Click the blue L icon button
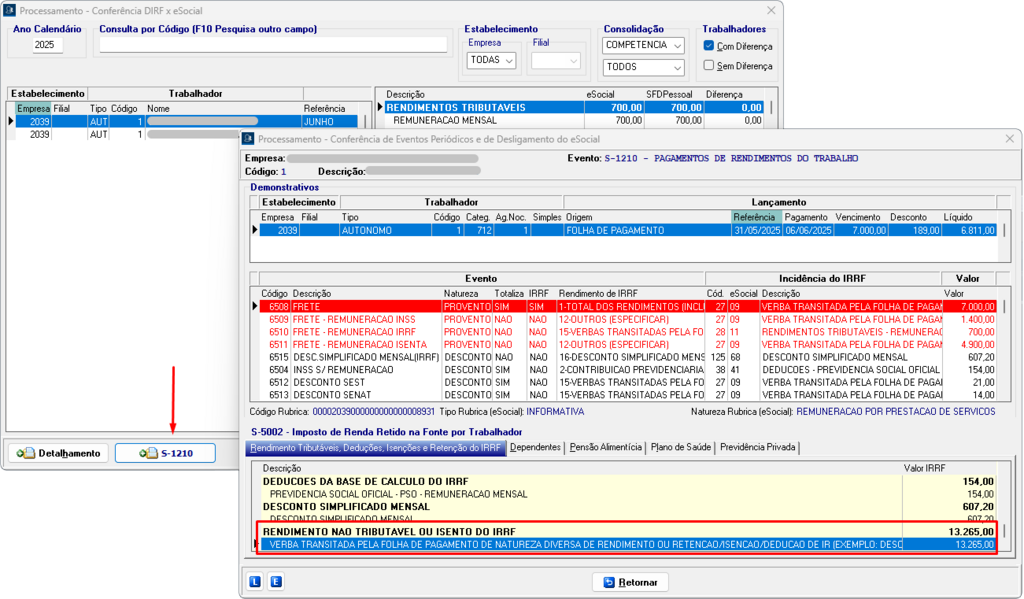This screenshot has height=599, width=1024. click(x=256, y=581)
